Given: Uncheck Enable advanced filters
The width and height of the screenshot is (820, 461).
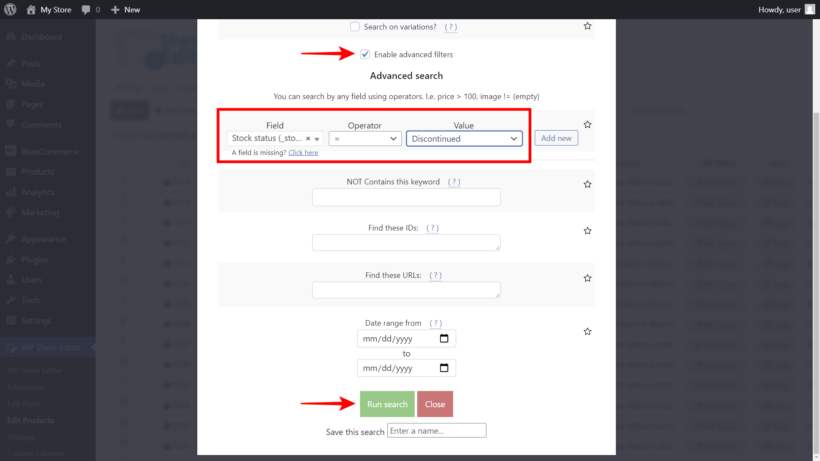Looking at the screenshot, I should click(365, 54).
